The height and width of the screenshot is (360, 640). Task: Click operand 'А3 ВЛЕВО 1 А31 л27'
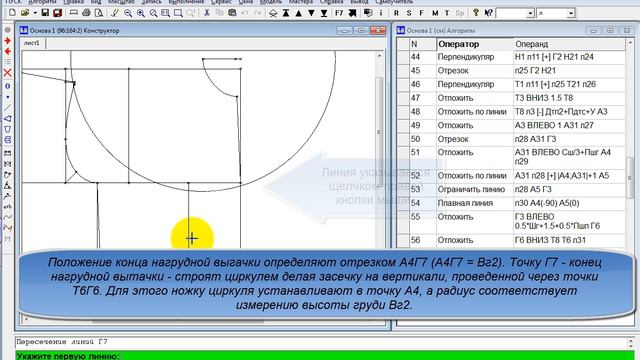[554, 125]
